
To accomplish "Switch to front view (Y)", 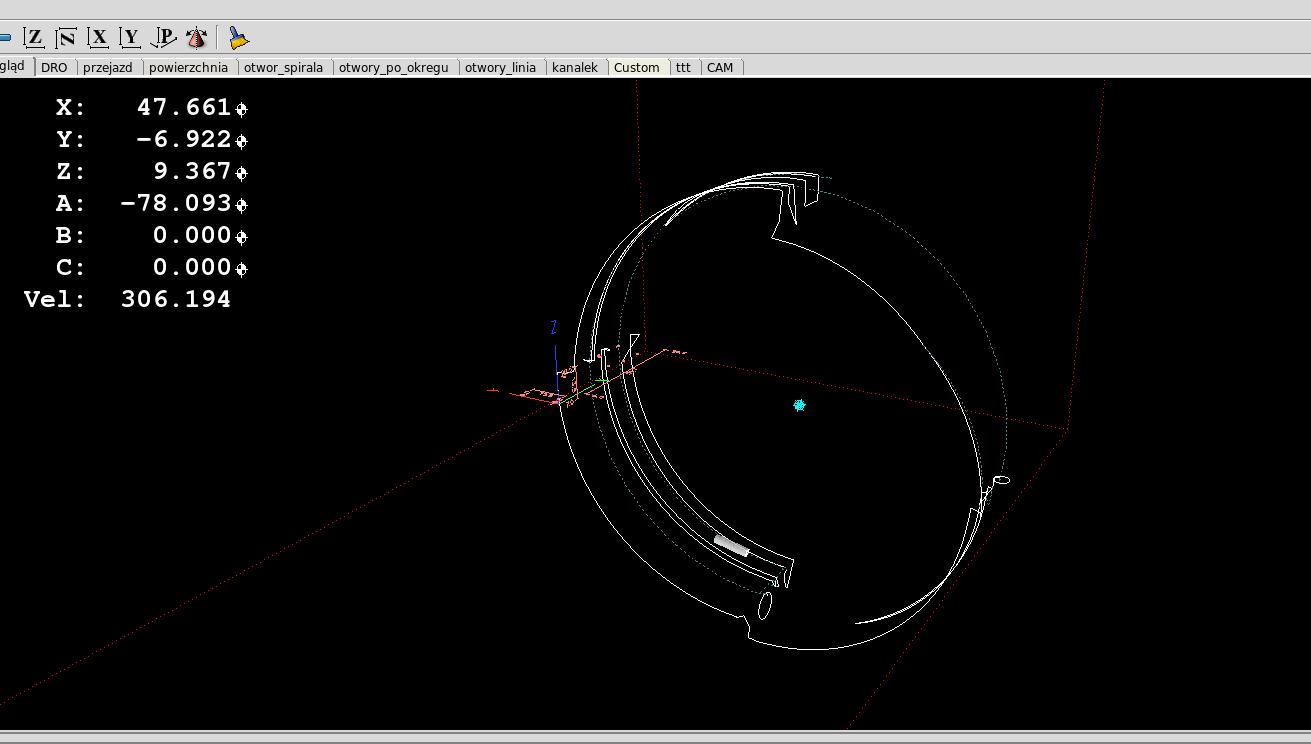I will click(130, 38).
